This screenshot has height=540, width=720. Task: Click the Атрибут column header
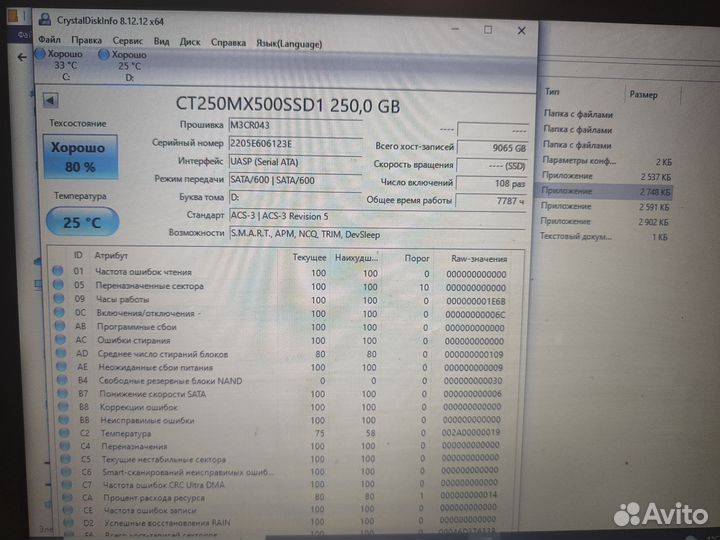click(x=111, y=255)
